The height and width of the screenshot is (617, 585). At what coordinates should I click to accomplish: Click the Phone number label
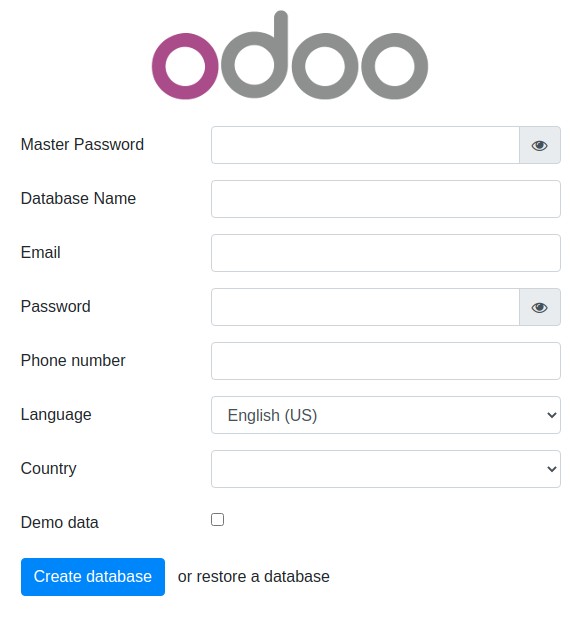click(73, 360)
